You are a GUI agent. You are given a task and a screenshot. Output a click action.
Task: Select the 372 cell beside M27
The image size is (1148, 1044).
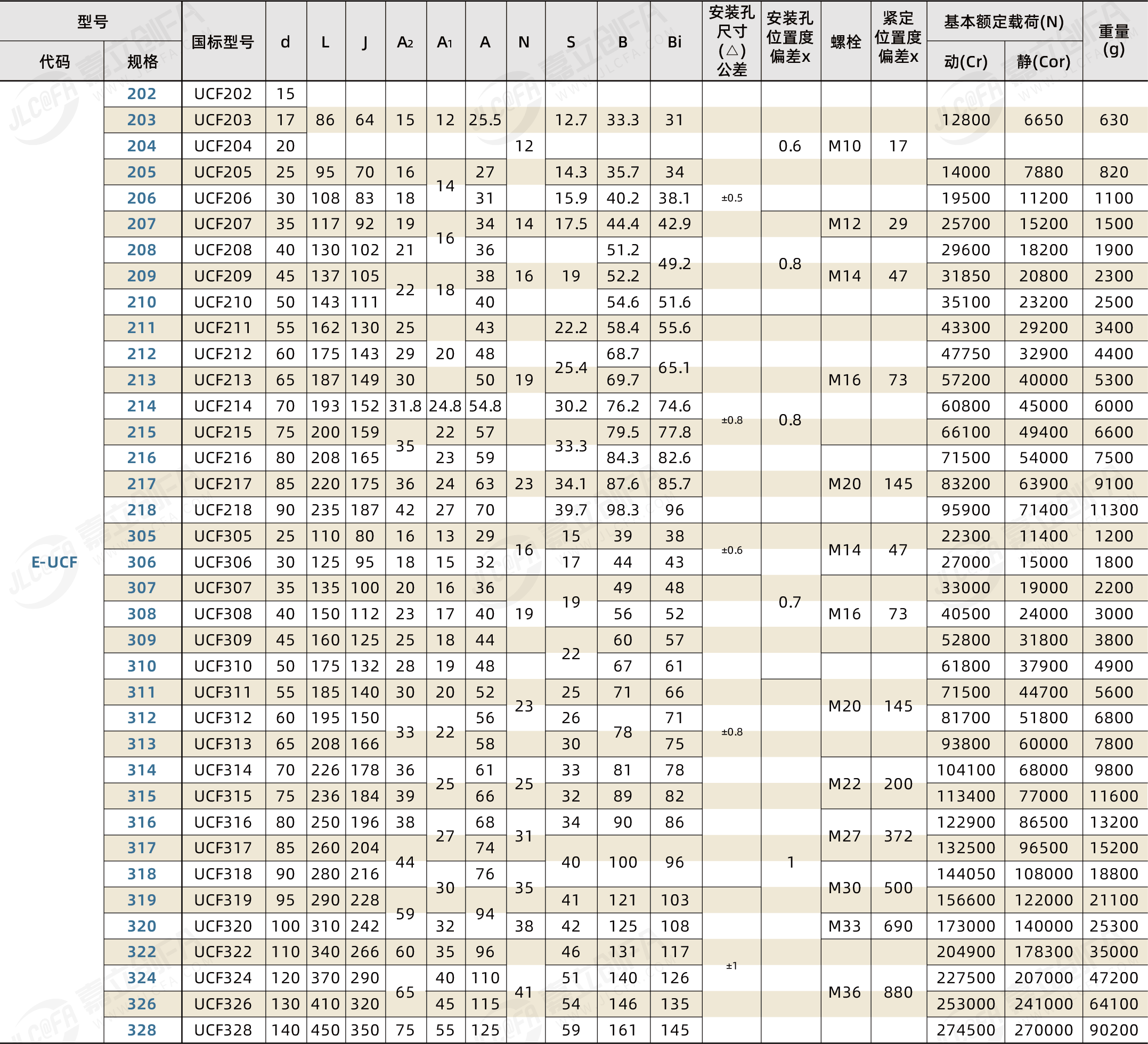[898, 836]
